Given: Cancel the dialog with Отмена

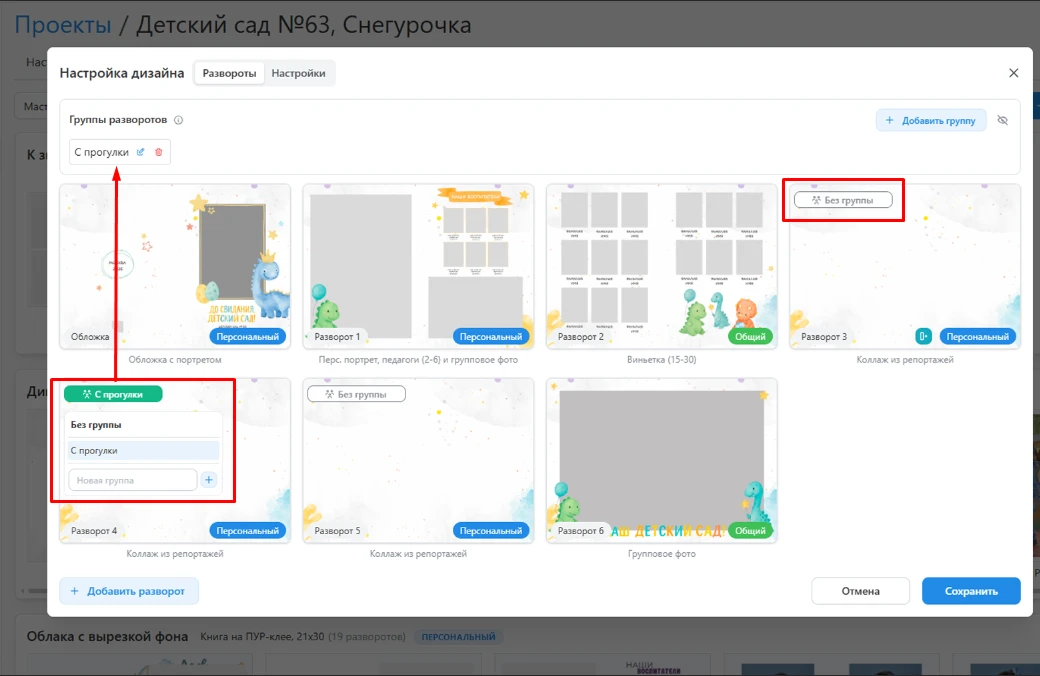Looking at the screenshot, I should click(x=860, y=591).
